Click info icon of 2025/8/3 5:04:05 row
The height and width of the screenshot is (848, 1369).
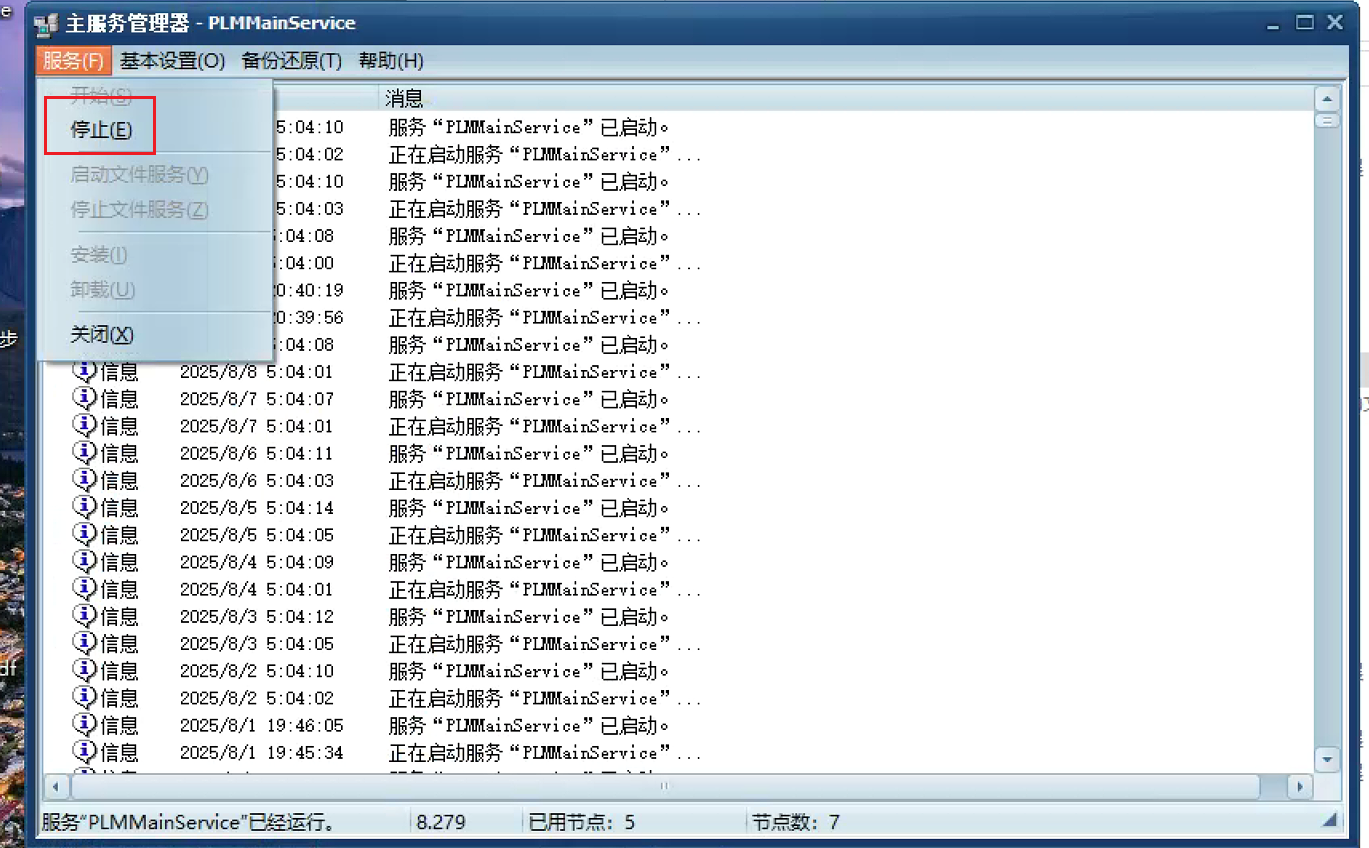tap(85, 644)
